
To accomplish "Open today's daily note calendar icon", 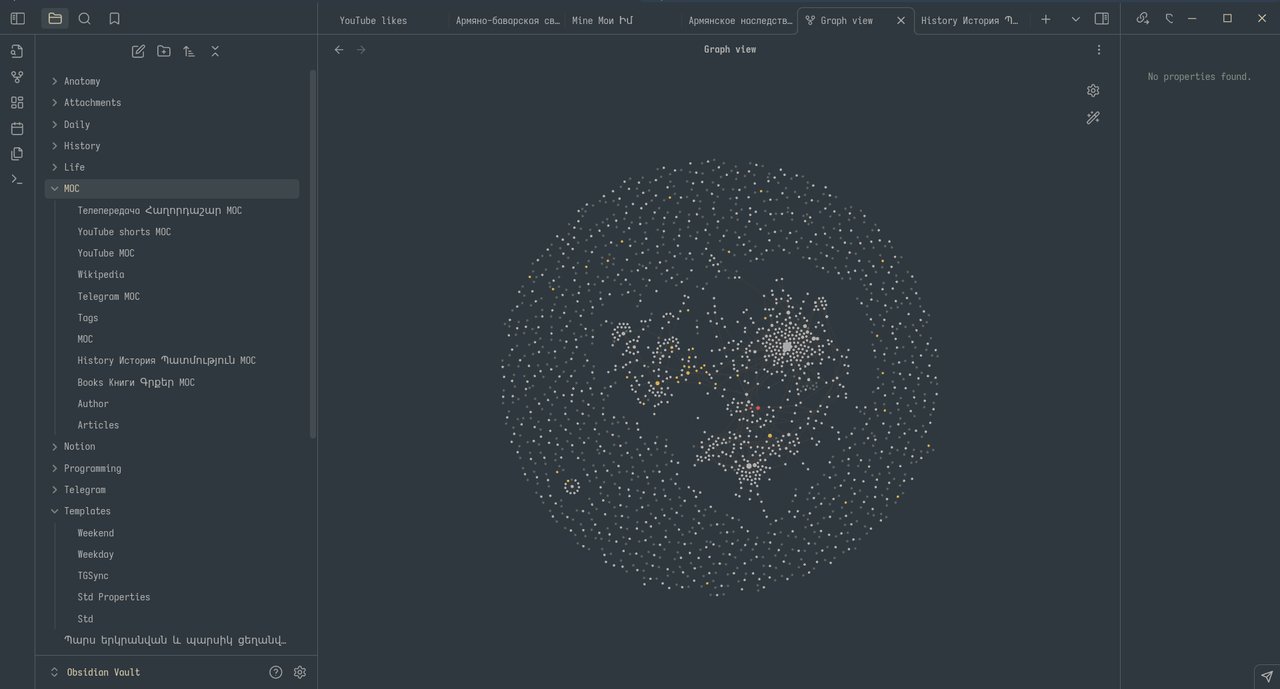I will click(17, 129).
